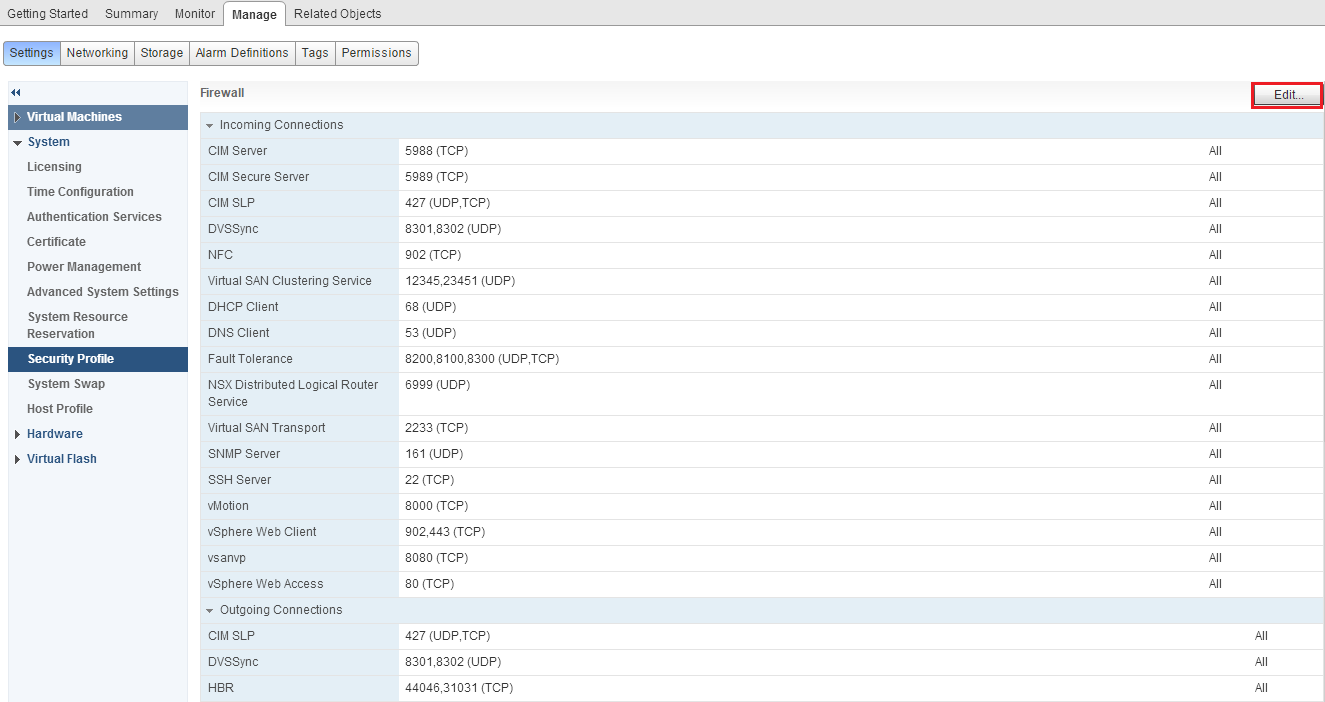Expand the Hardware tree section

17,434
